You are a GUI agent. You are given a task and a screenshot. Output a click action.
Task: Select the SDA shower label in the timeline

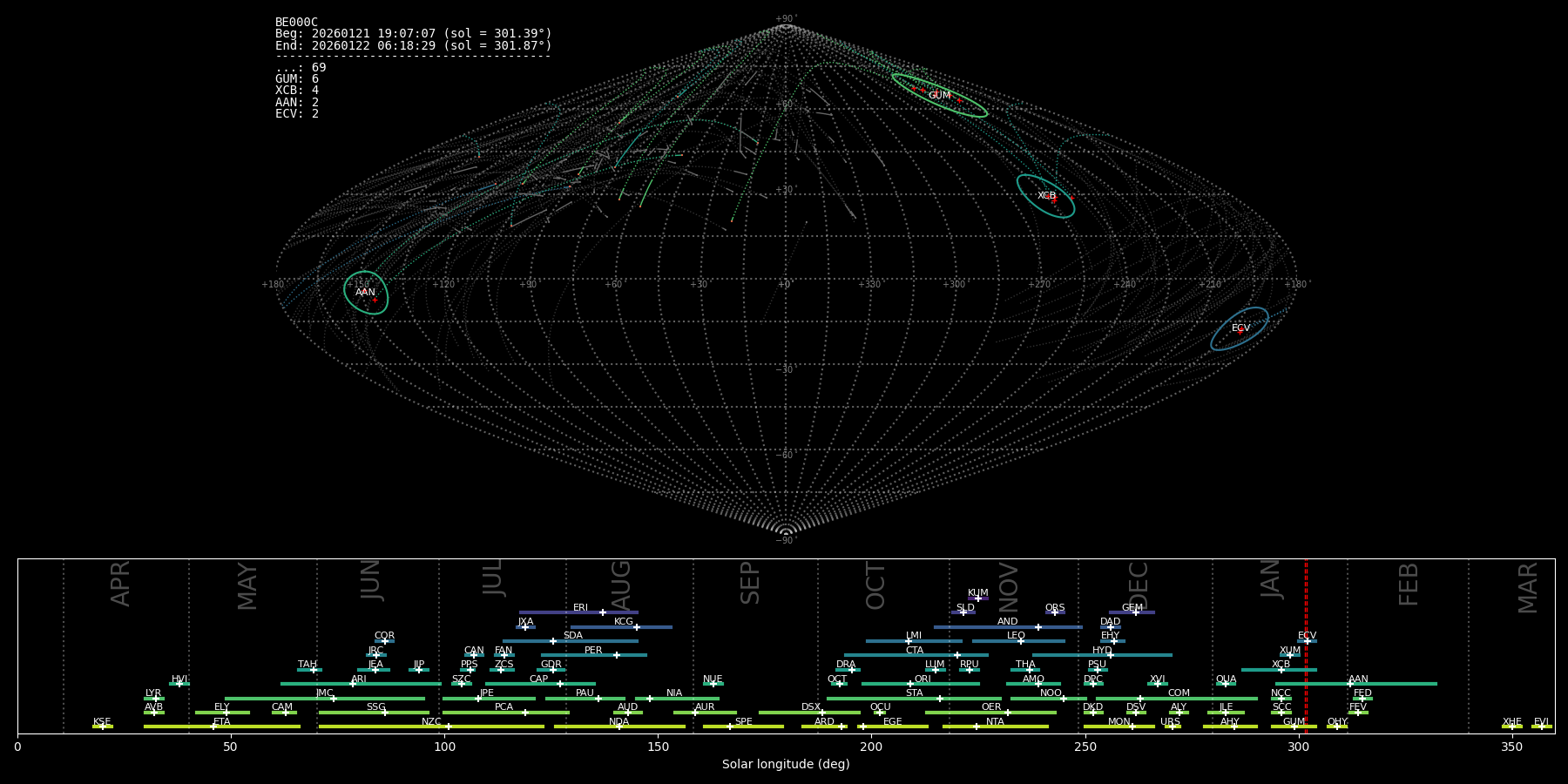point(572,636)
